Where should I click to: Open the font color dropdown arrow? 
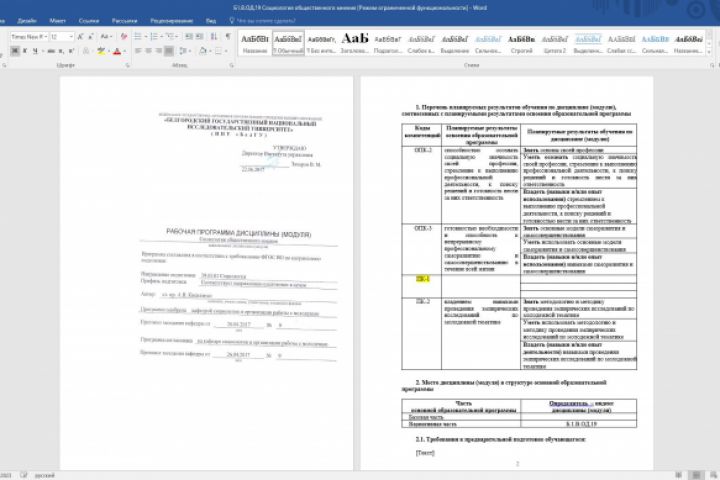(124, 51)
